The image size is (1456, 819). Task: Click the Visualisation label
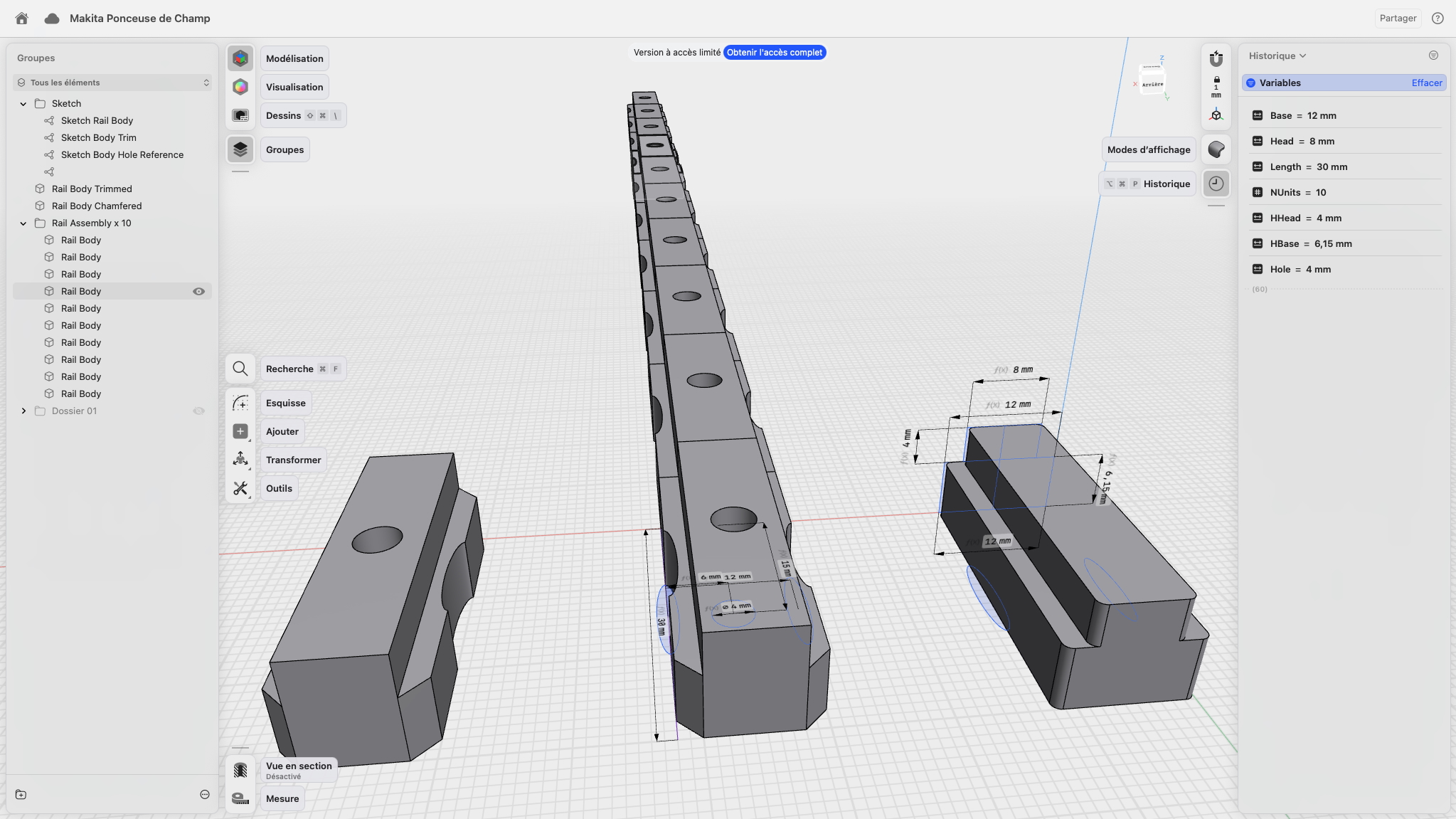pyautogui.click(x=294, y=87)
